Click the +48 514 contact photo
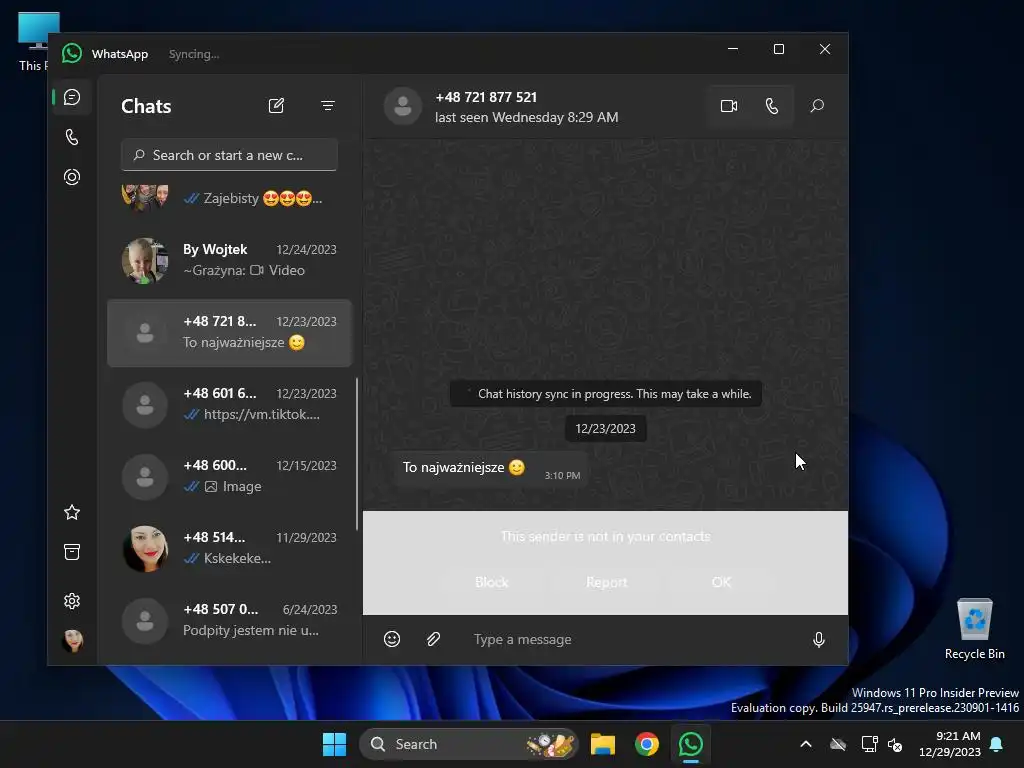Viewport: 1024px width, 768px height. pos(145,549)
